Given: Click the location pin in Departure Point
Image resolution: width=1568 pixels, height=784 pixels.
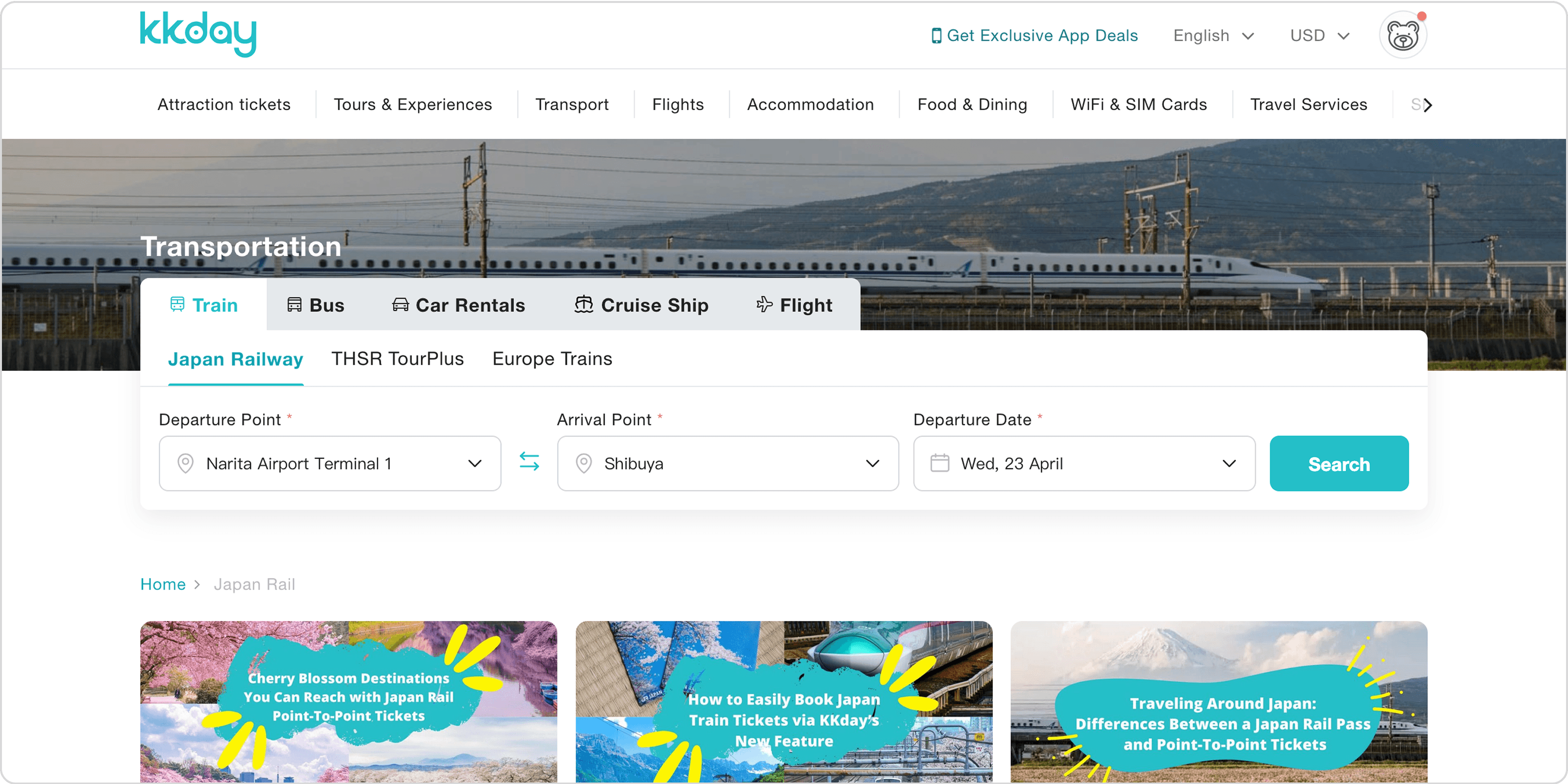Looking at the screenshot, I should coord(185,463).
